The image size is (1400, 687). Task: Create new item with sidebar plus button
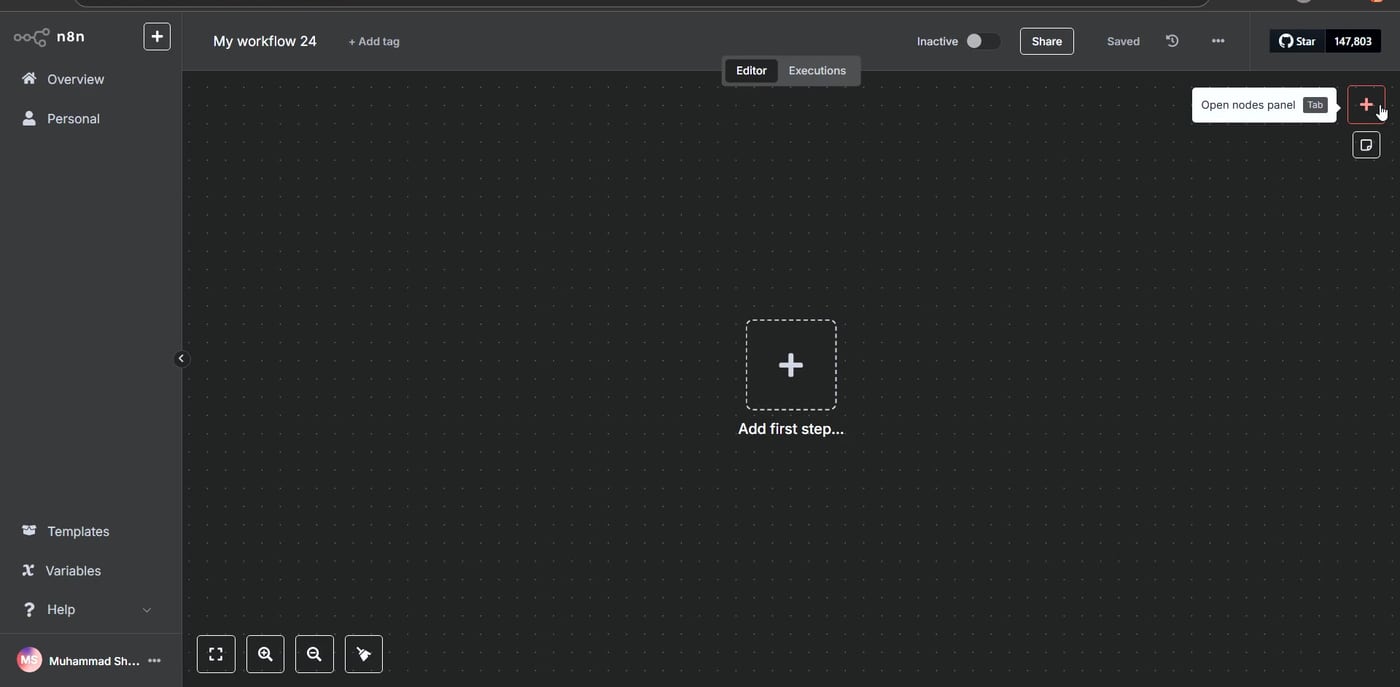point(157,37)
